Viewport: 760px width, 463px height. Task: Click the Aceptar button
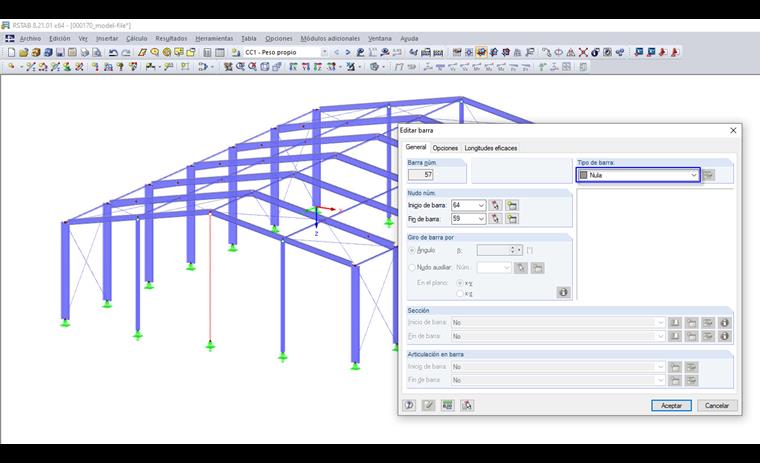coord(671,405)
